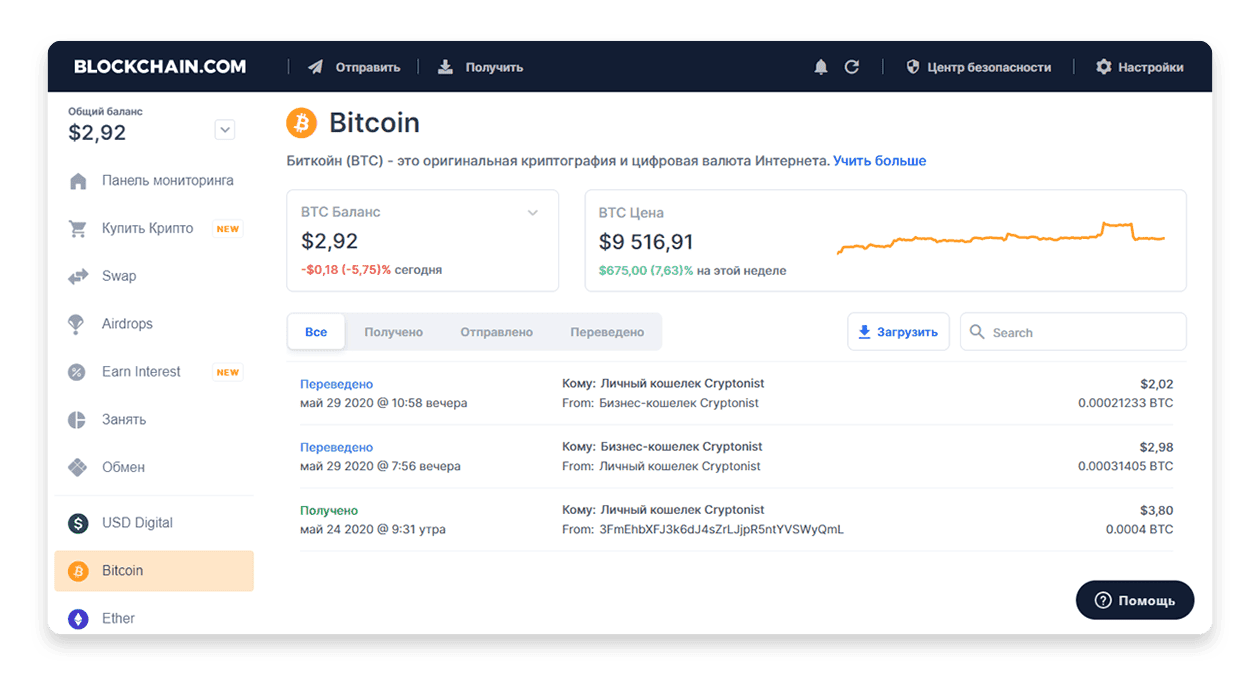
Task: Click the pie chart Занять icon
Action: 77,420
